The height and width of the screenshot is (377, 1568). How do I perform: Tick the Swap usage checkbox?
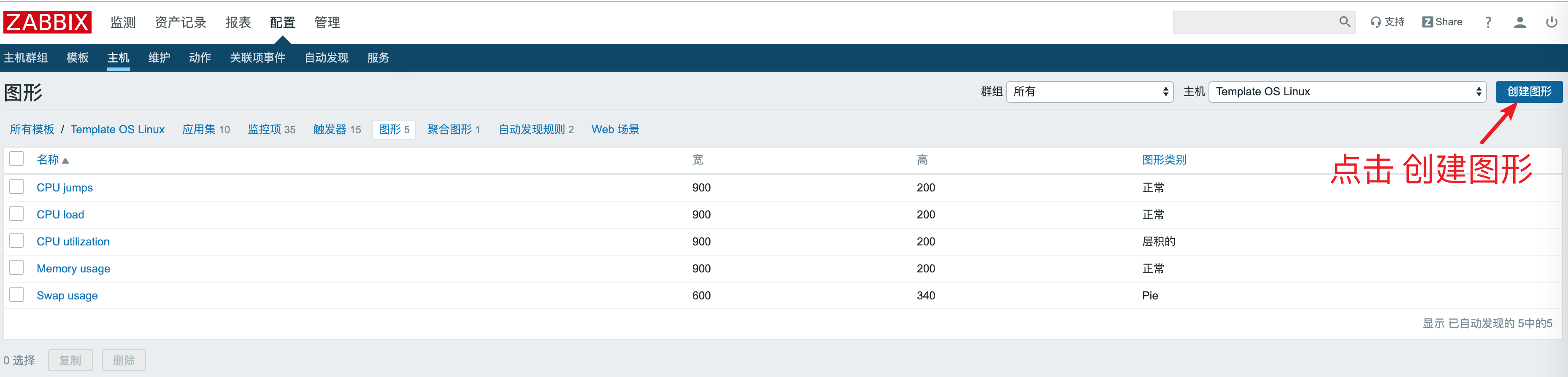coord(16,295)
